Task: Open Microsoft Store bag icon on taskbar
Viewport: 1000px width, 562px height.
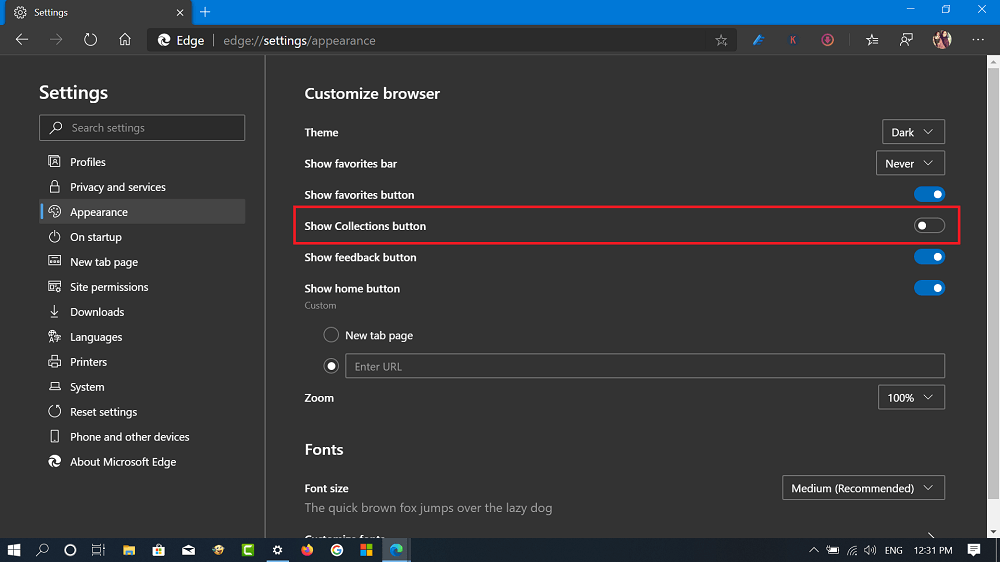Action: click(158, 550)
